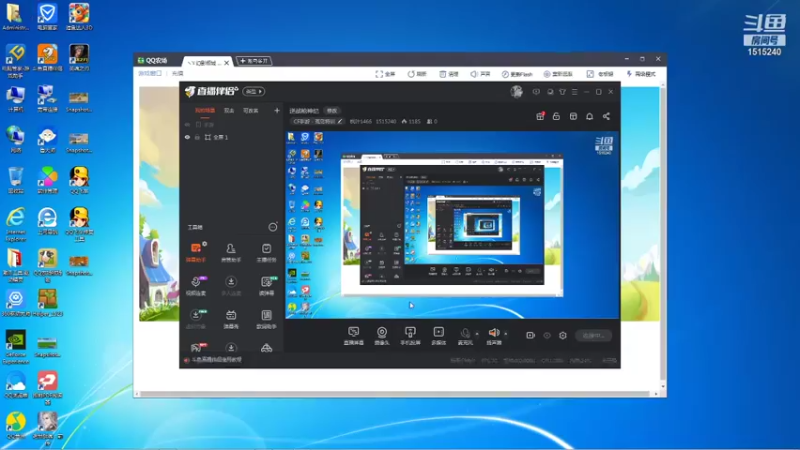Open the TV-shaped danmaku show tool
Image resolution: width=800 pixels, height=450 pixels.
tap(231, 318)
